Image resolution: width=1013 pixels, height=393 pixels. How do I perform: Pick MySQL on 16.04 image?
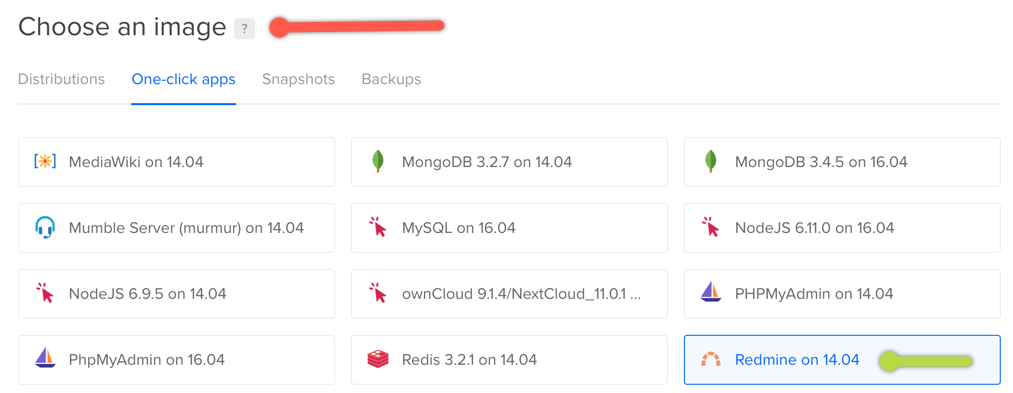(509, 228)
